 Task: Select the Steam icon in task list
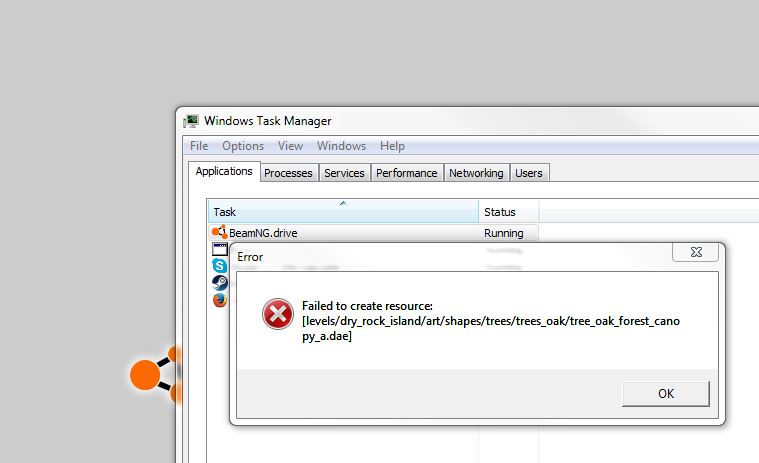pyautogui.click(x=220, y=283)
